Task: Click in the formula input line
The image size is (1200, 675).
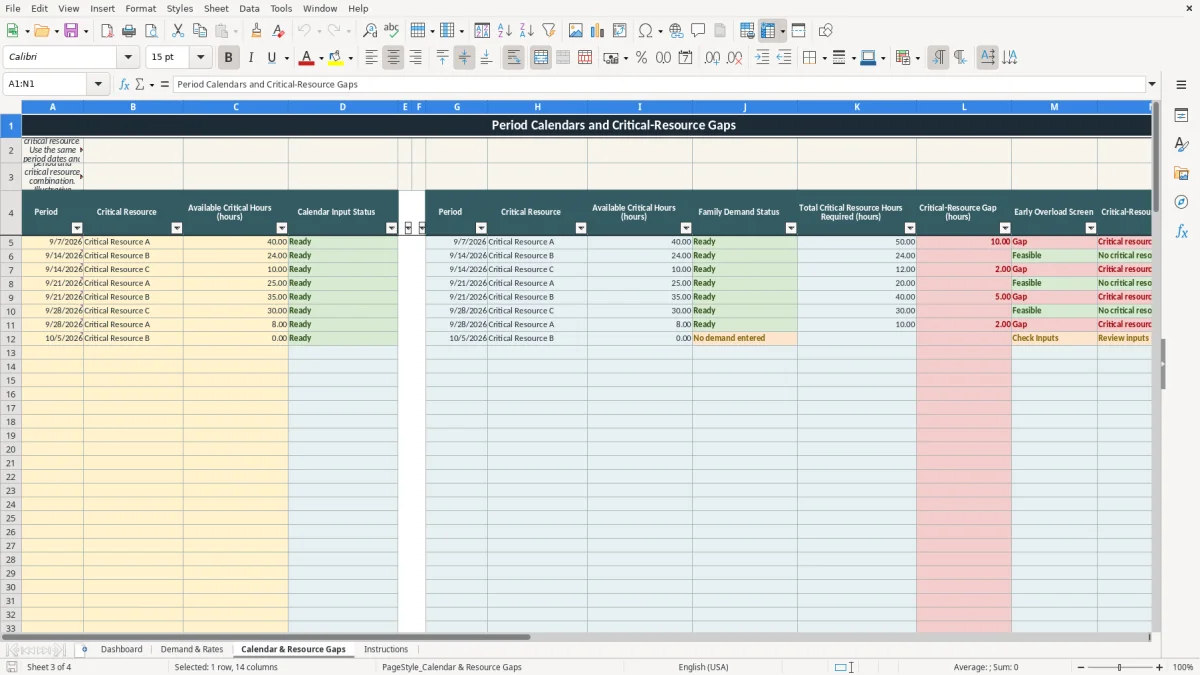Action: coord(658,84)
